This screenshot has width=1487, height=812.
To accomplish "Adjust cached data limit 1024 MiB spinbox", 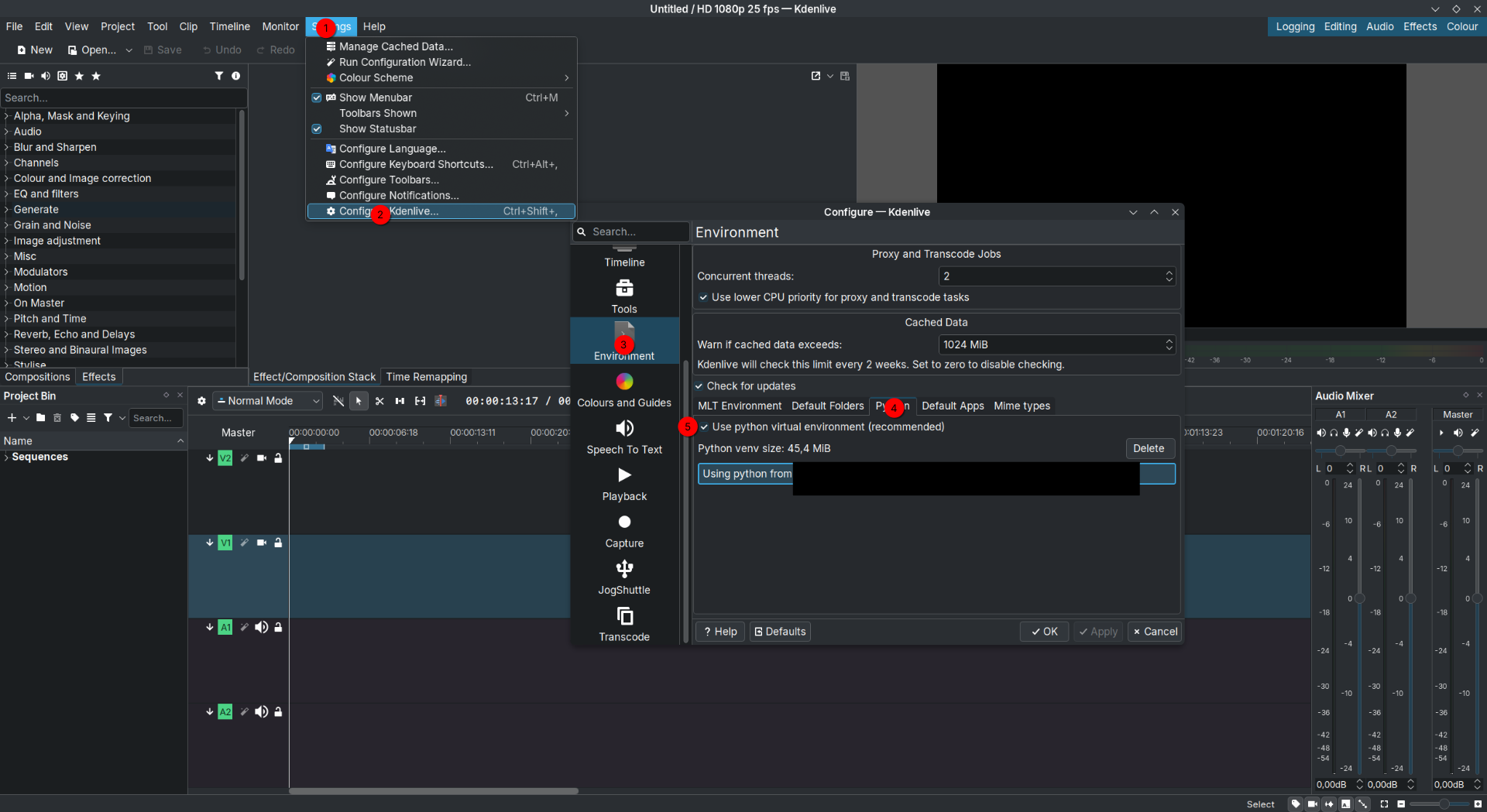I will pos(1169,344).
